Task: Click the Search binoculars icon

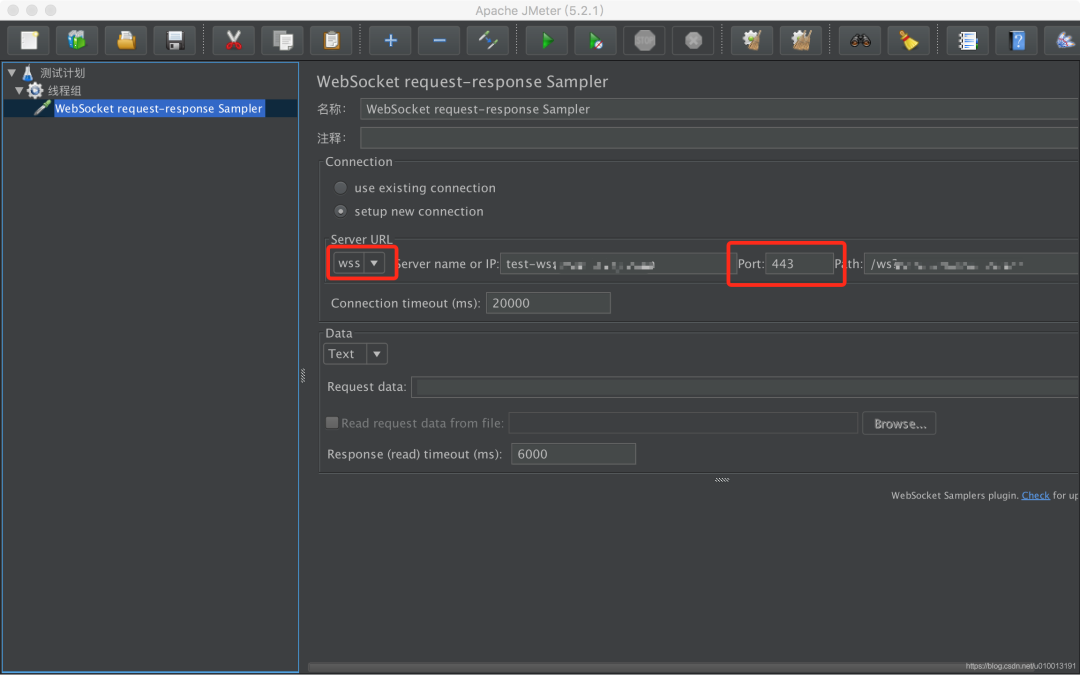Action: (x=860, y=41)
